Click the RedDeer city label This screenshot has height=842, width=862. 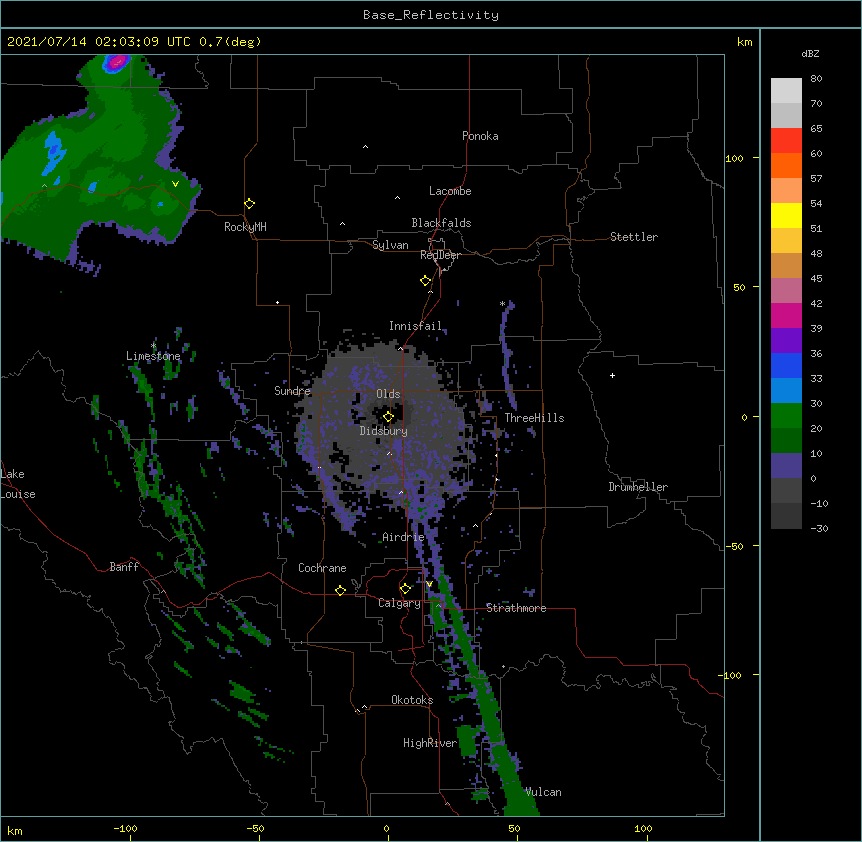(x=440, y=255)
